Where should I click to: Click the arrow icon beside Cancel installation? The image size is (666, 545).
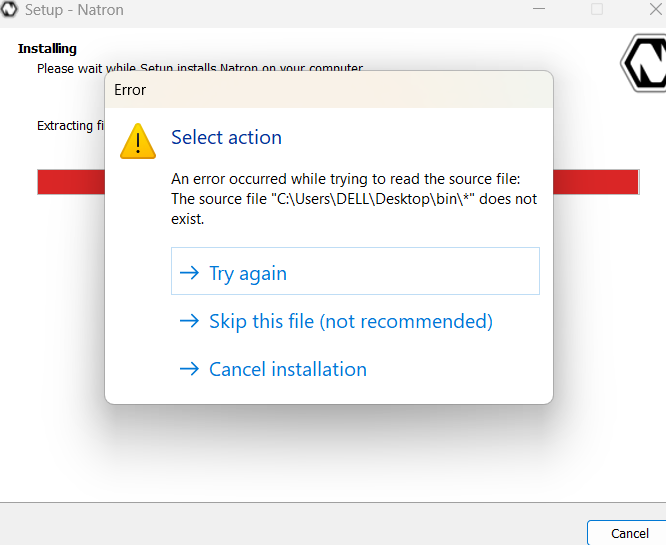pyautogui.click(x=189, y=369)
